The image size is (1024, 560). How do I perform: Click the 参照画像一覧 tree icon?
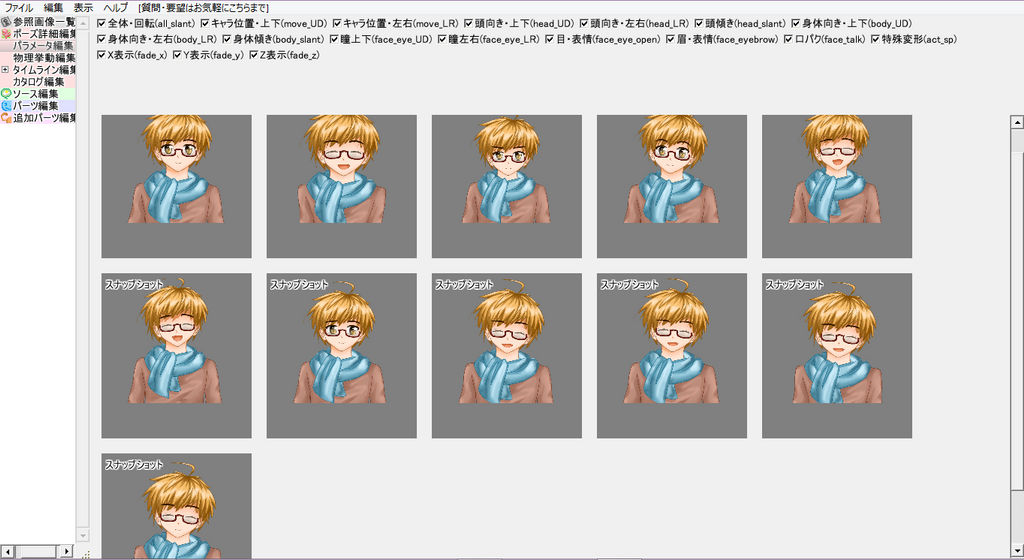[x=6, y=22]
